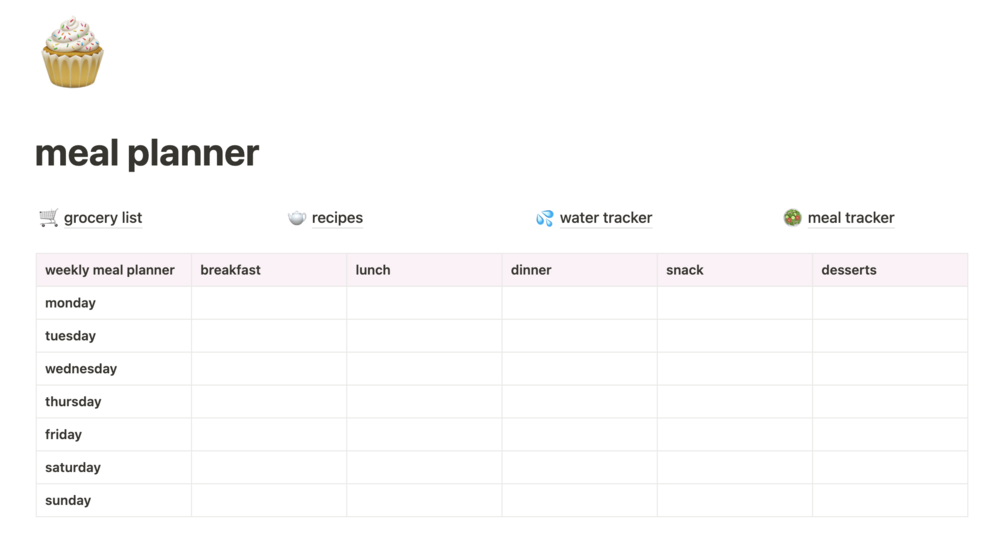Open the meal tracker page
Viewport: 1005px width, 551px height.
point(851,218)
